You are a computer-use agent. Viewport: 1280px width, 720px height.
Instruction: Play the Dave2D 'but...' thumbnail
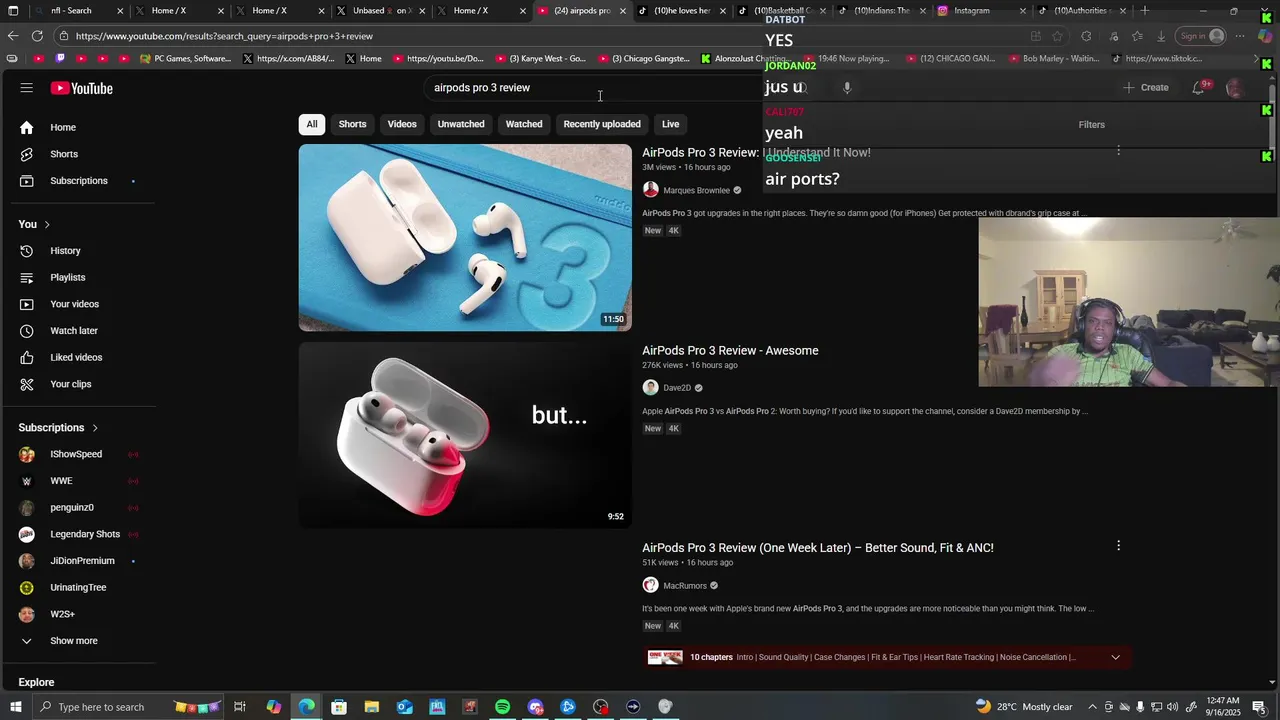(x=465, y=435)
